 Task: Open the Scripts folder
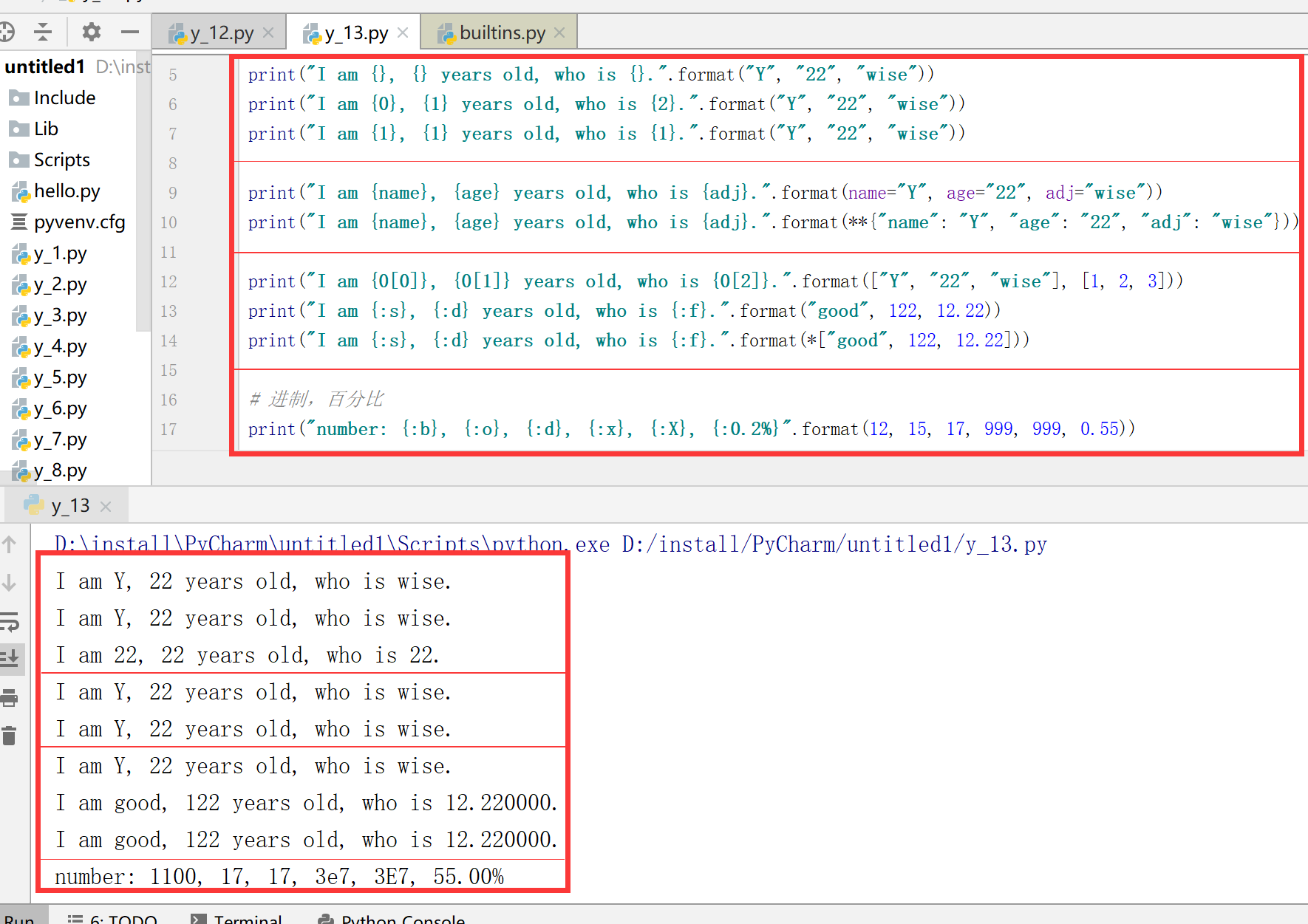click(50, 160)
